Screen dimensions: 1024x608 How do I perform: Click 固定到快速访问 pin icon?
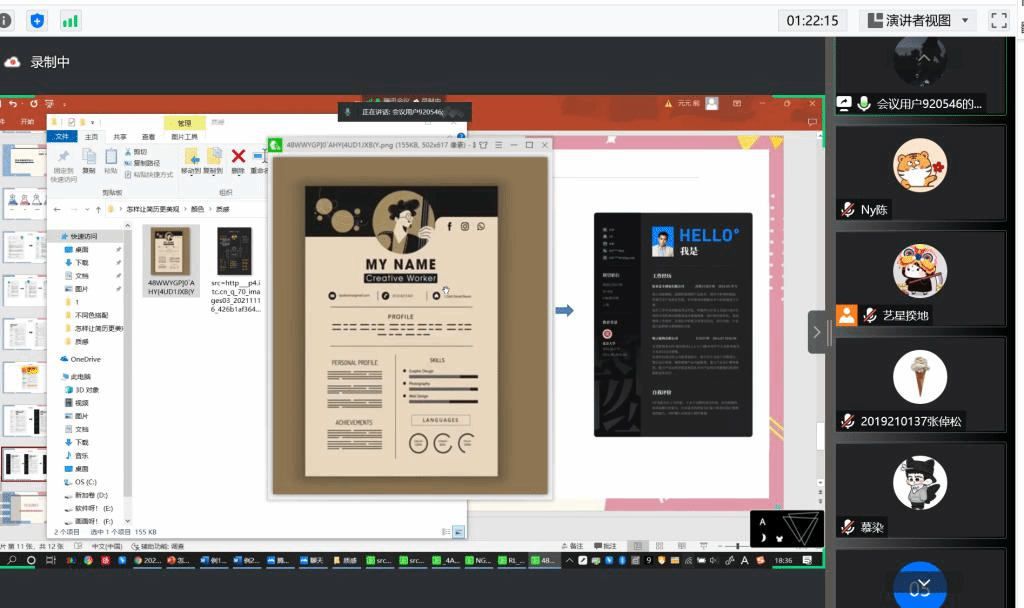tap(63, 160)
